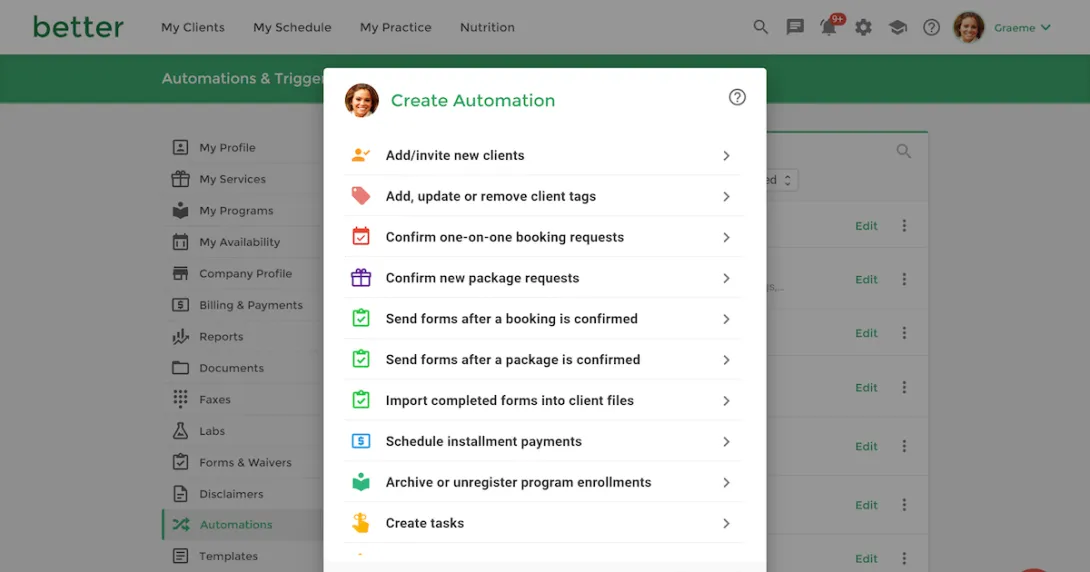
Task: Open the chat messages icon
Action: (795, 28)
